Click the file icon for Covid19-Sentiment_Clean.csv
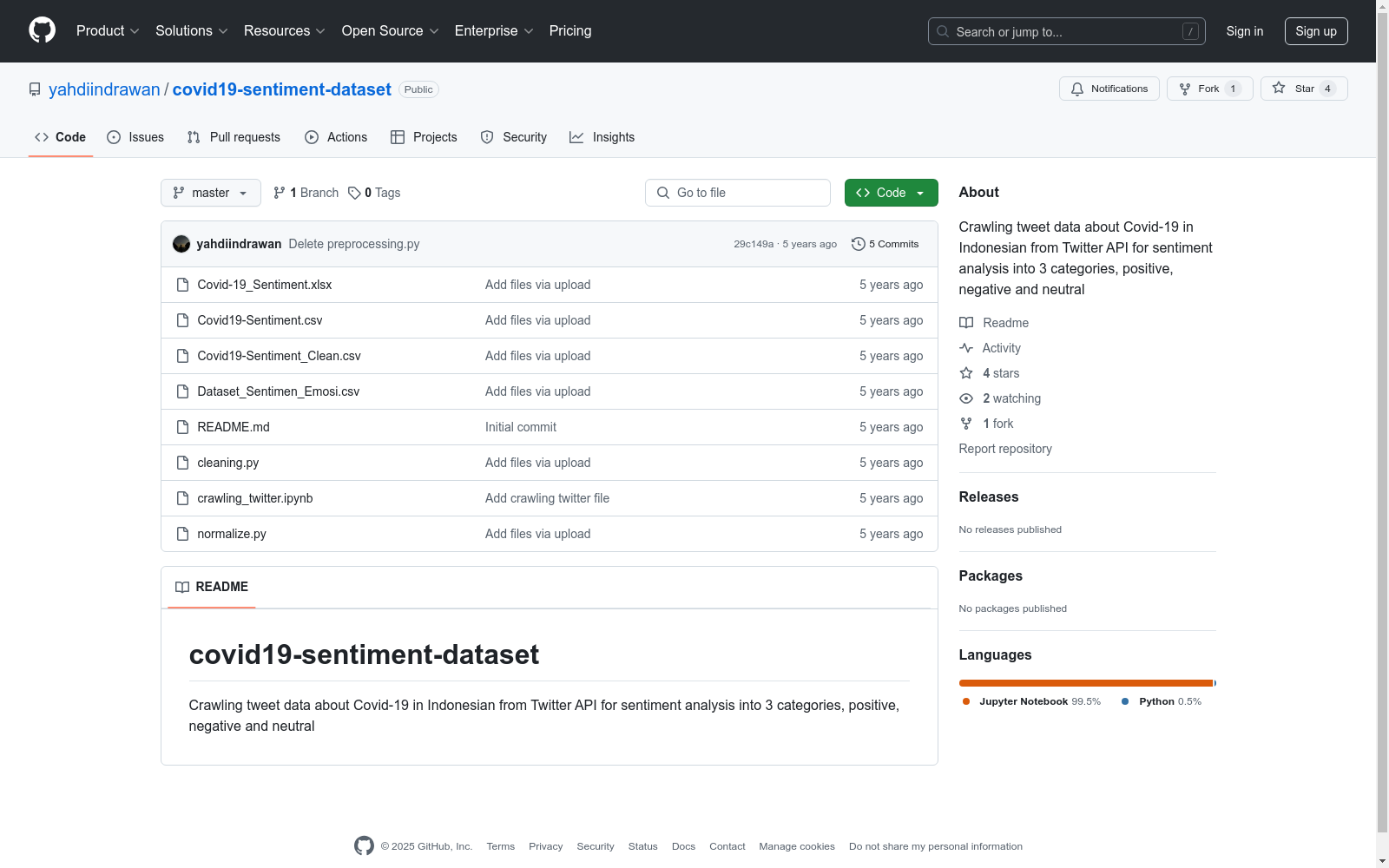1389x868 pixels. pos(182,356)
